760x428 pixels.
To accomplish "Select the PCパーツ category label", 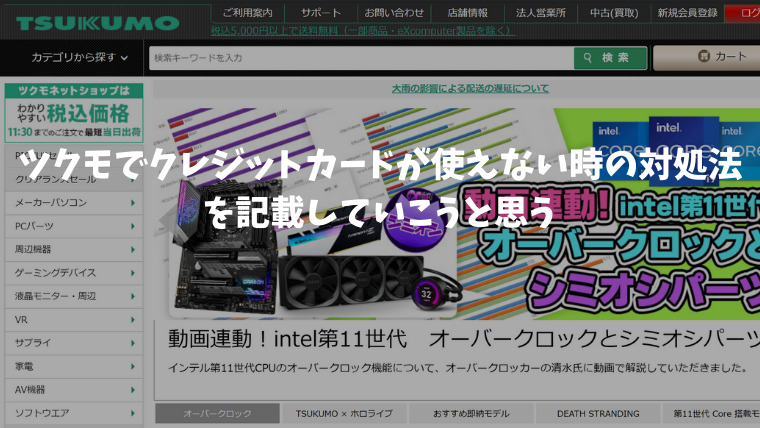I will coord(34,226).
